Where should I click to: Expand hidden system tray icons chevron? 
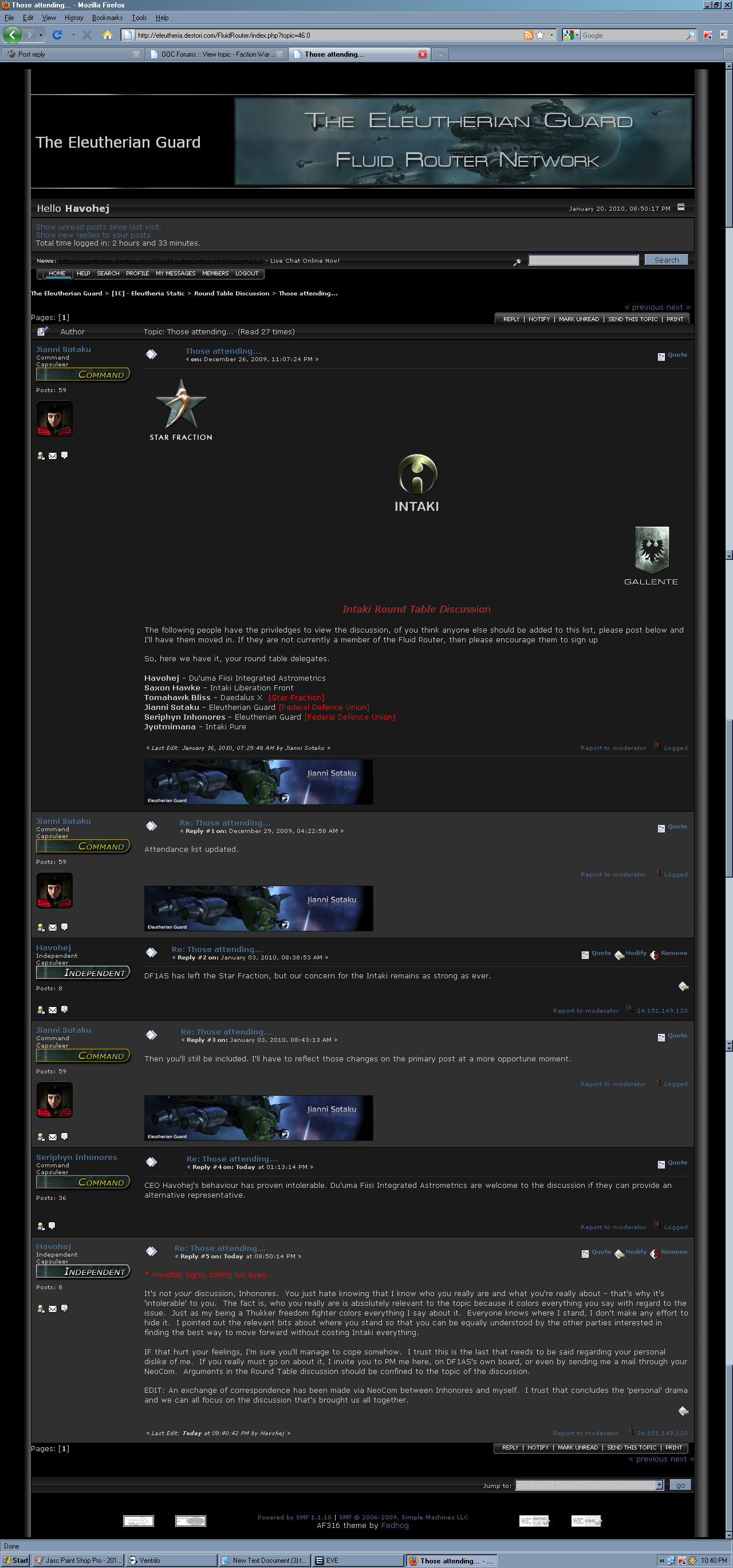(x=662, y=1560)
